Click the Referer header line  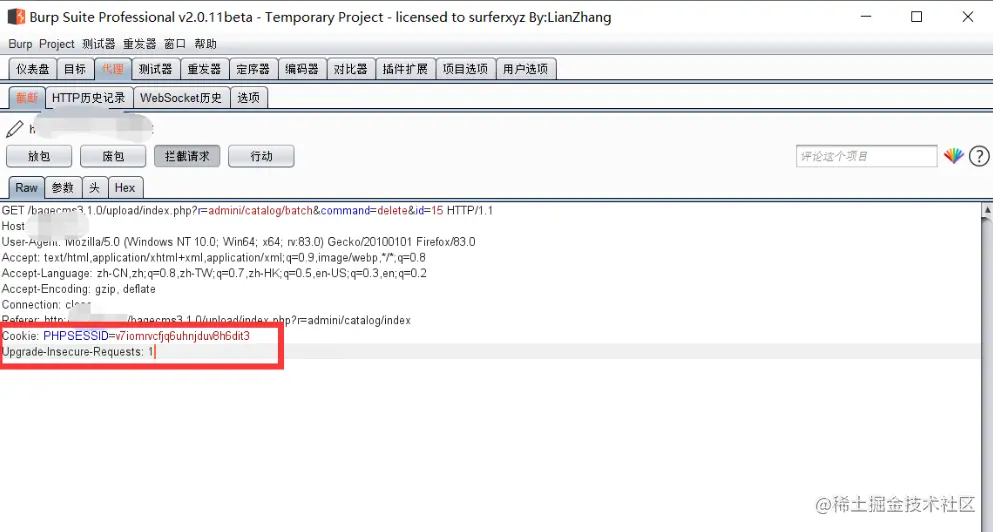pos(206,320)
